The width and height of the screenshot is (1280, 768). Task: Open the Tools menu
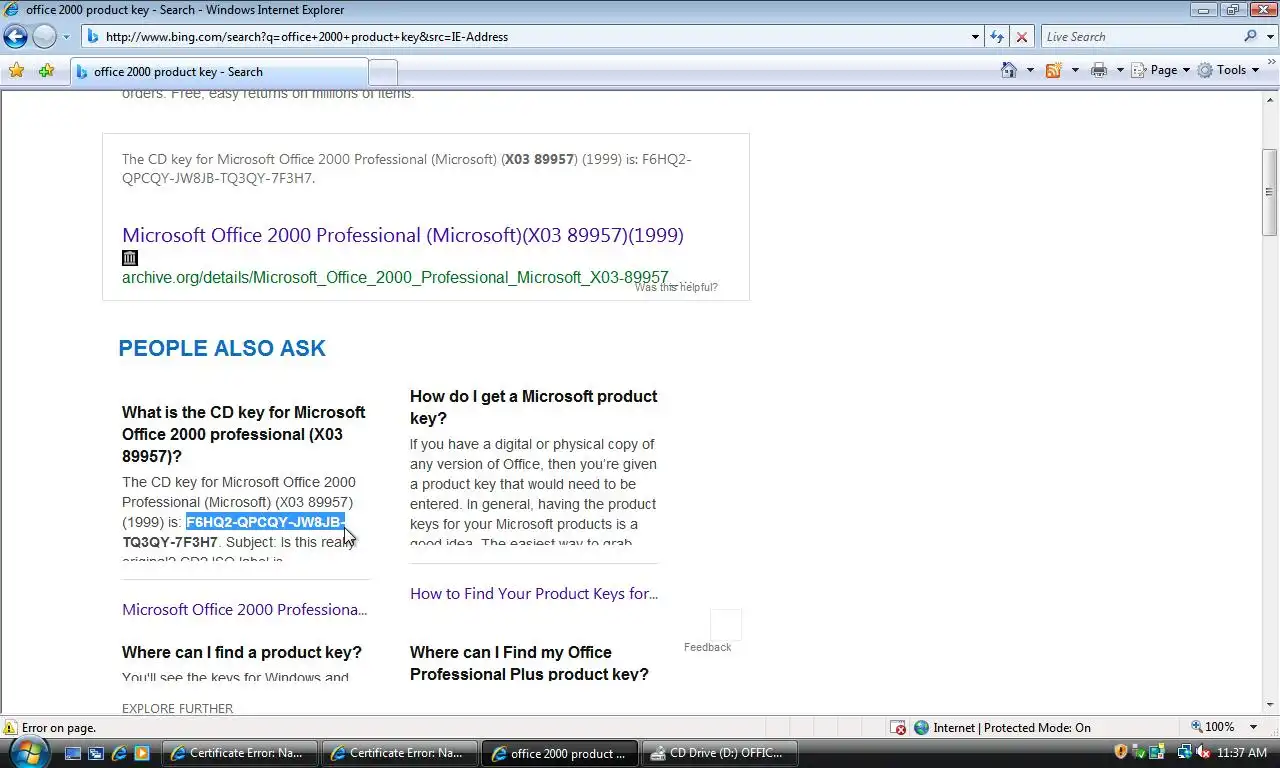[x=1229, y=70]
